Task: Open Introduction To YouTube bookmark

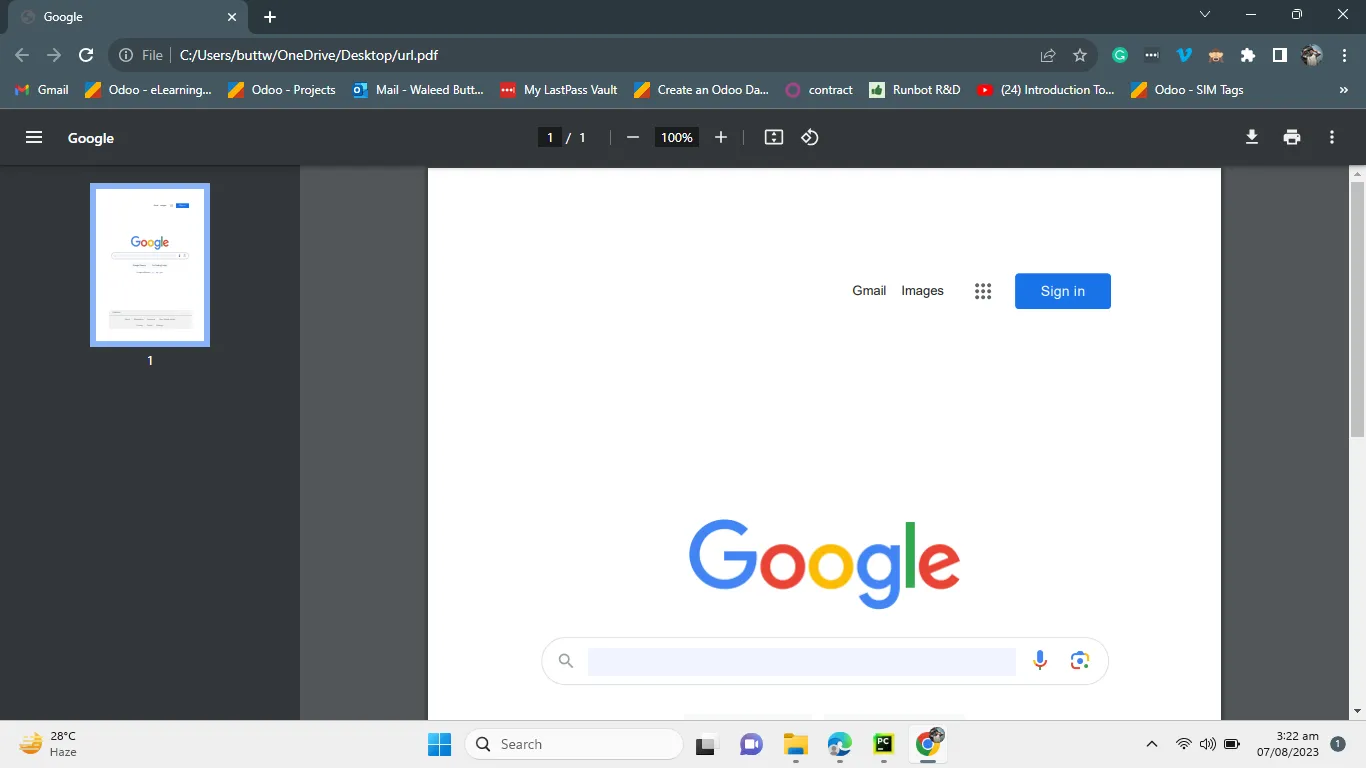Action: [x=1046, y=90]
